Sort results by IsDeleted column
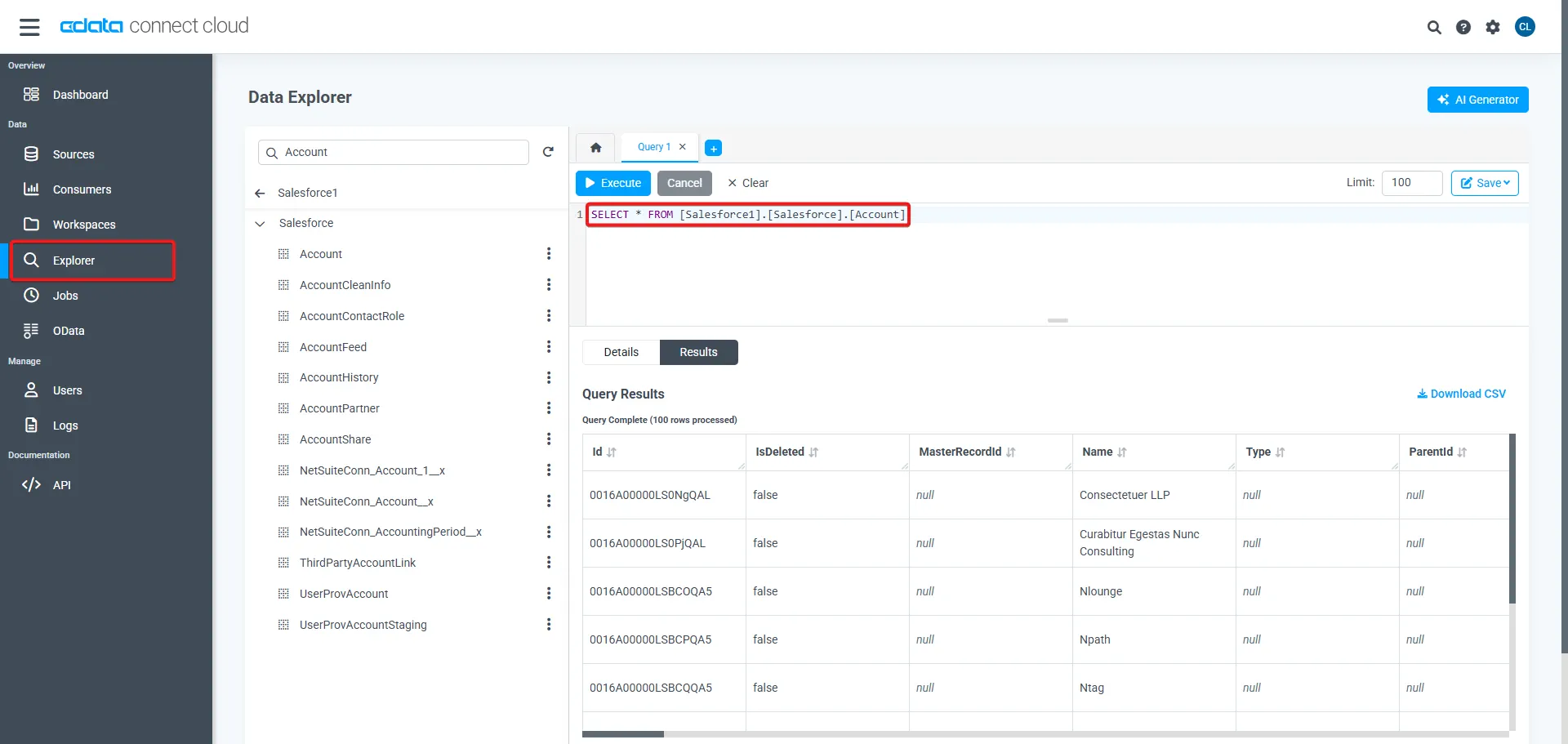The width and height of the screenshot is (1568, 744). tap(813, 452)
